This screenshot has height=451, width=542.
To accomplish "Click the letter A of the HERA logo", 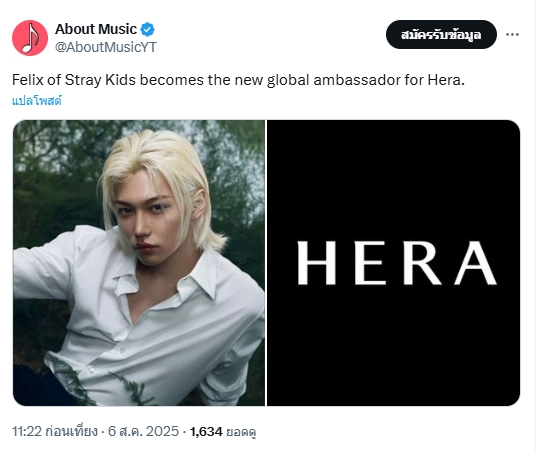I will (x=476, y=263).
